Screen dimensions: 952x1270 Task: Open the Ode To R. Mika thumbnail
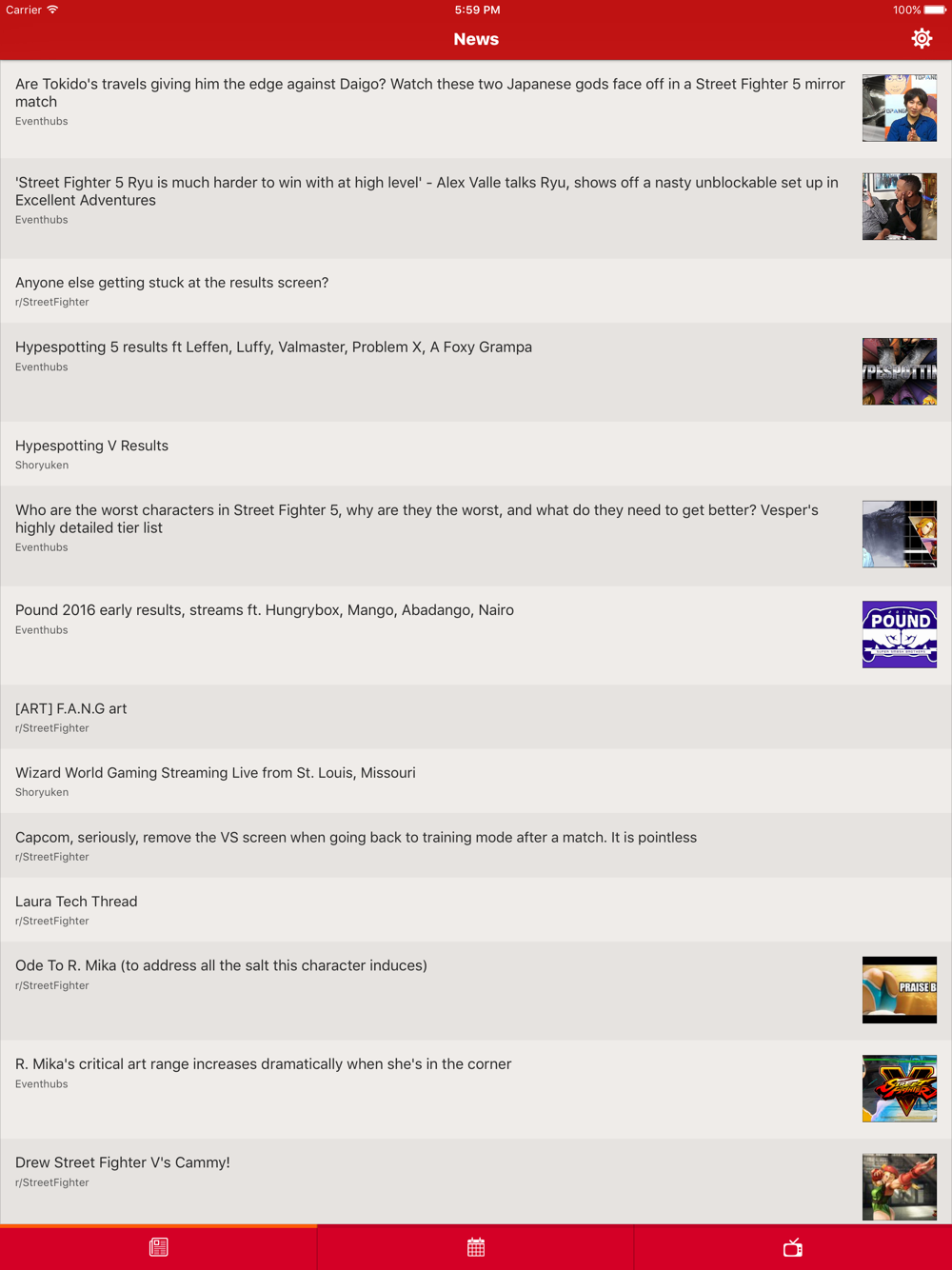[900, 990]
